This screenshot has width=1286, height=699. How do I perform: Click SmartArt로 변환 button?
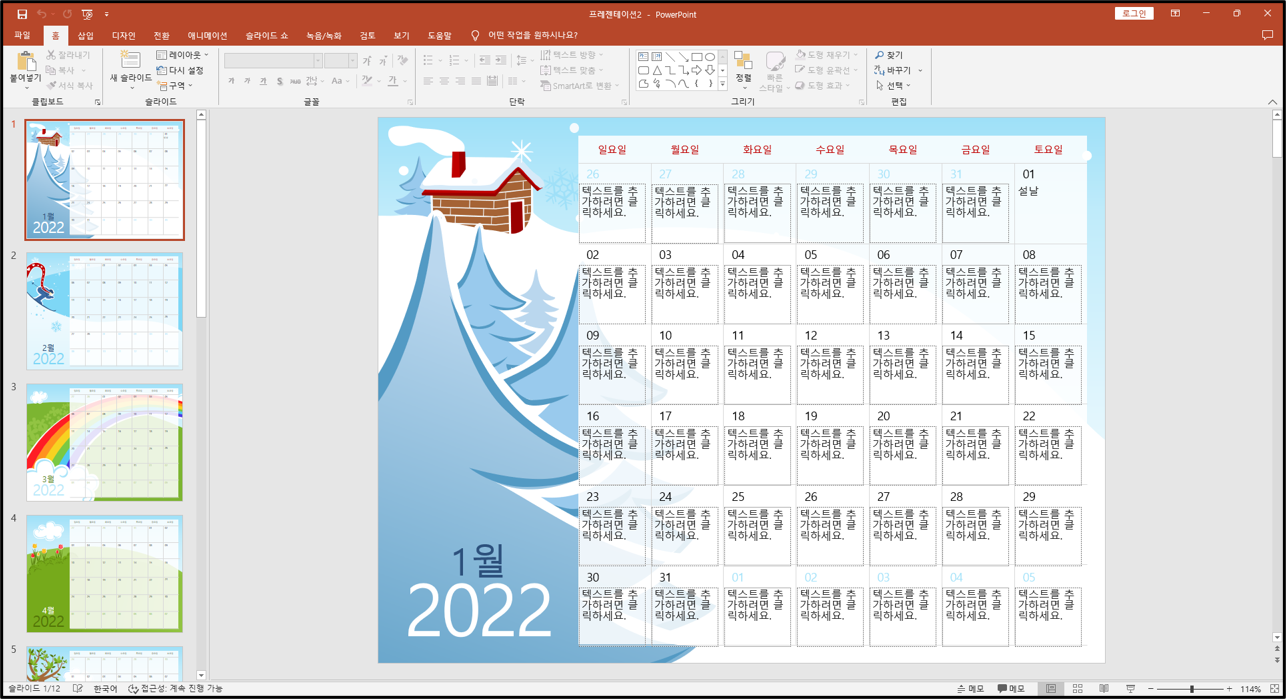[579, 86]
